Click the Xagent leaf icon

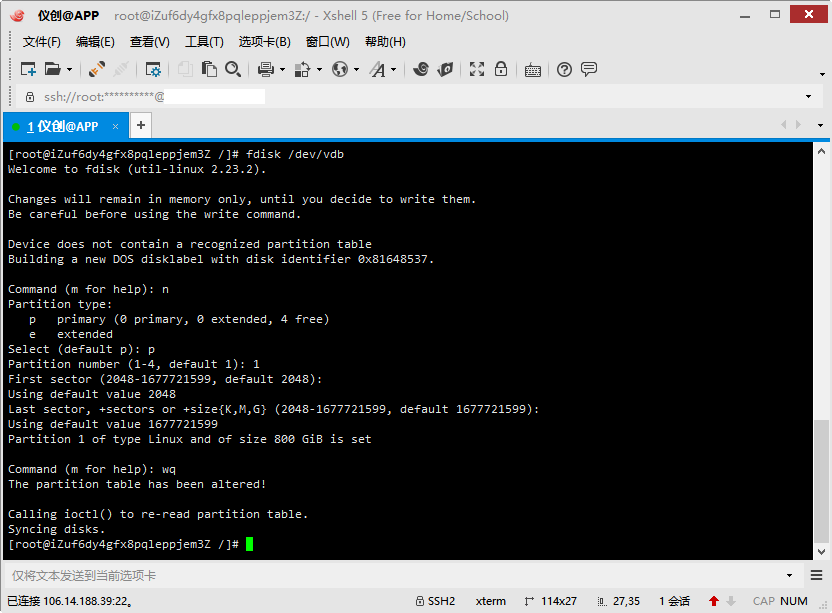(446, 69)
